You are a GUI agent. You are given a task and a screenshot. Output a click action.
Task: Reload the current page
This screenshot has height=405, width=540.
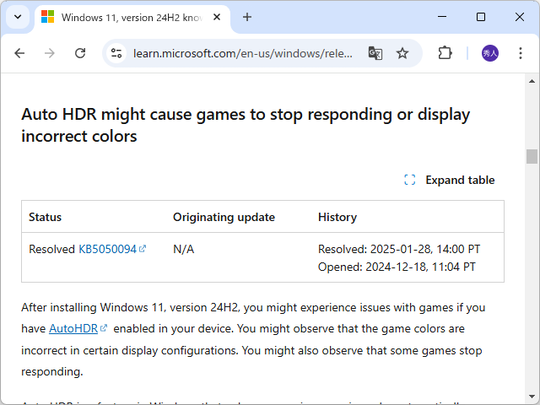point(80,53)
